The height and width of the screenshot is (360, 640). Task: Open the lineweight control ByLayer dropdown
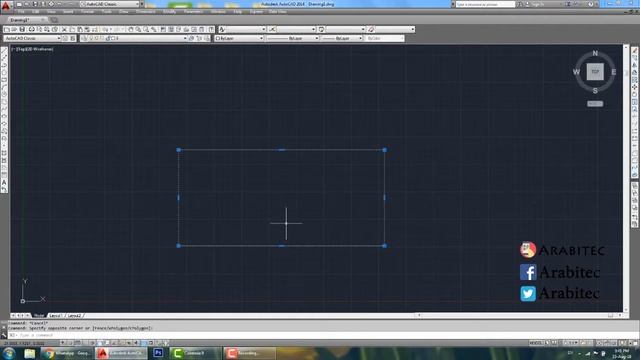tap(342, 38)
